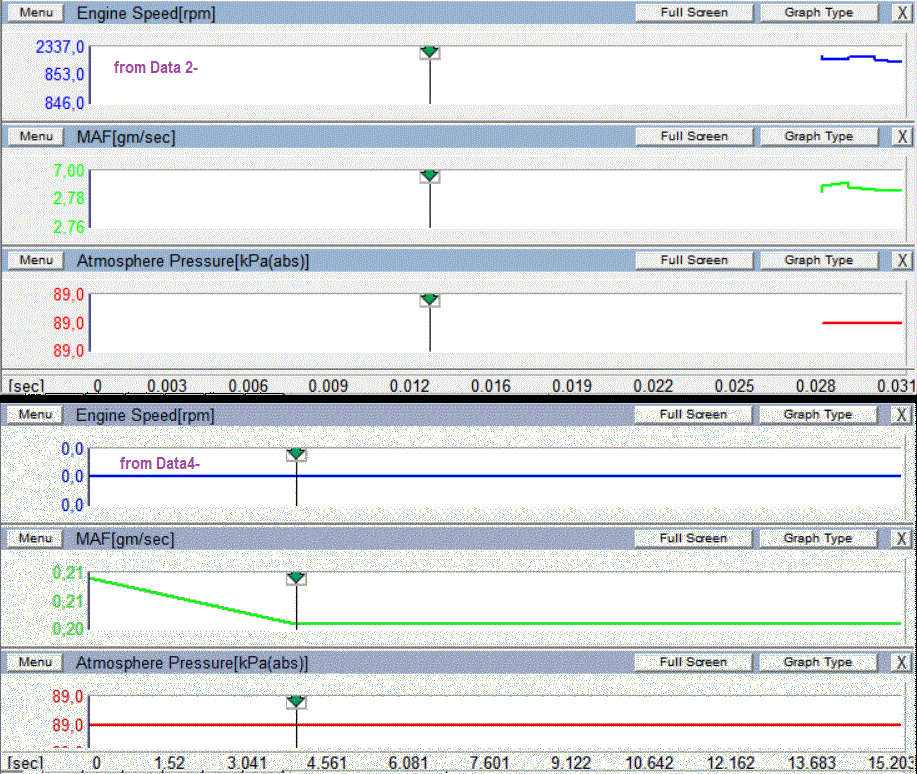This screenshot has width=917, height=774.
Task: Click Full Screen on lower Atmosphere Pressure graph
Action: coord(694,662)
